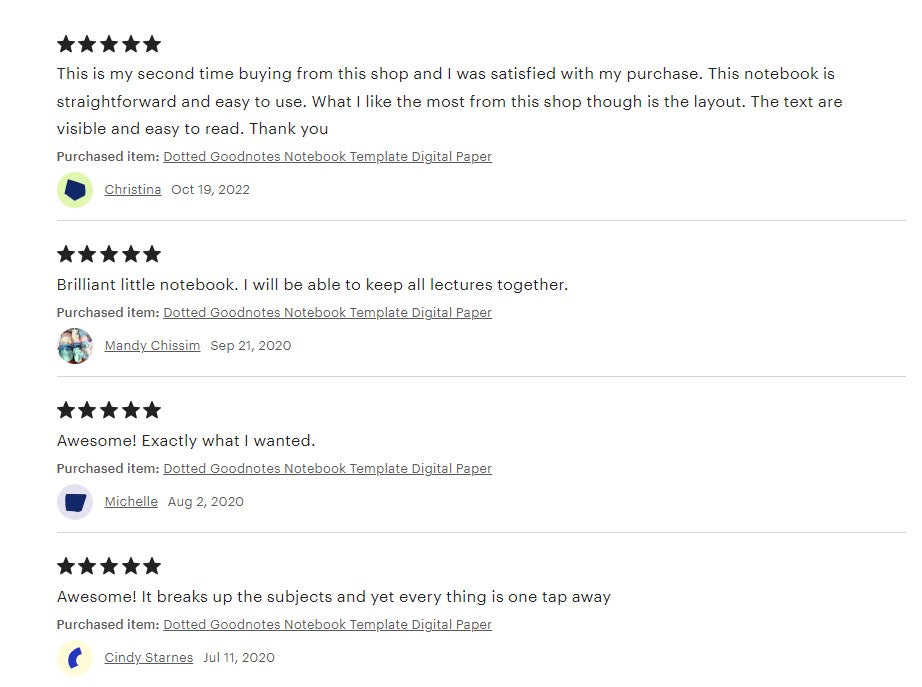This screenshot has height=687, width=922.
Task: Open purchased item link in Michelle's review
Action: pos(327,469)
